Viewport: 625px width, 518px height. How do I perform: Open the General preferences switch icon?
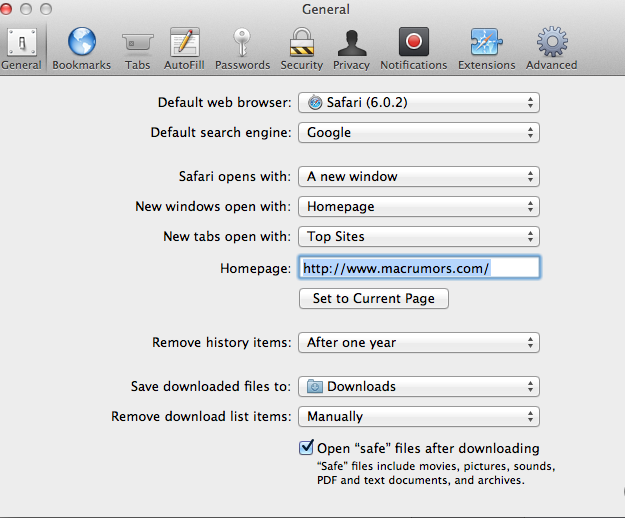point(22,42)
